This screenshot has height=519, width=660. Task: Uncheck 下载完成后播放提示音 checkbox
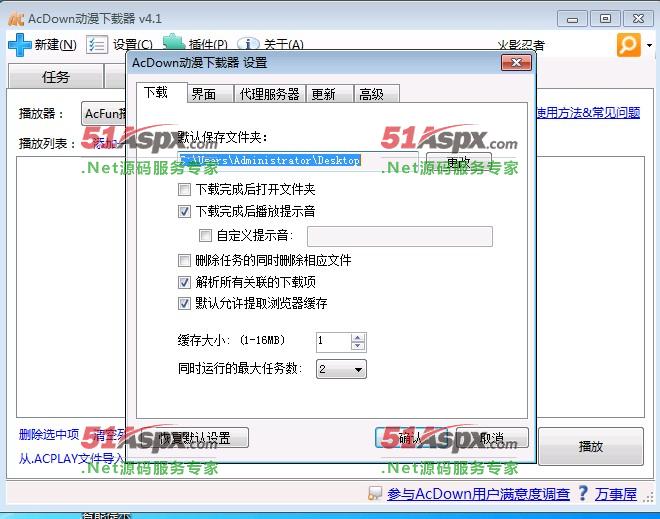pos(184,211)
